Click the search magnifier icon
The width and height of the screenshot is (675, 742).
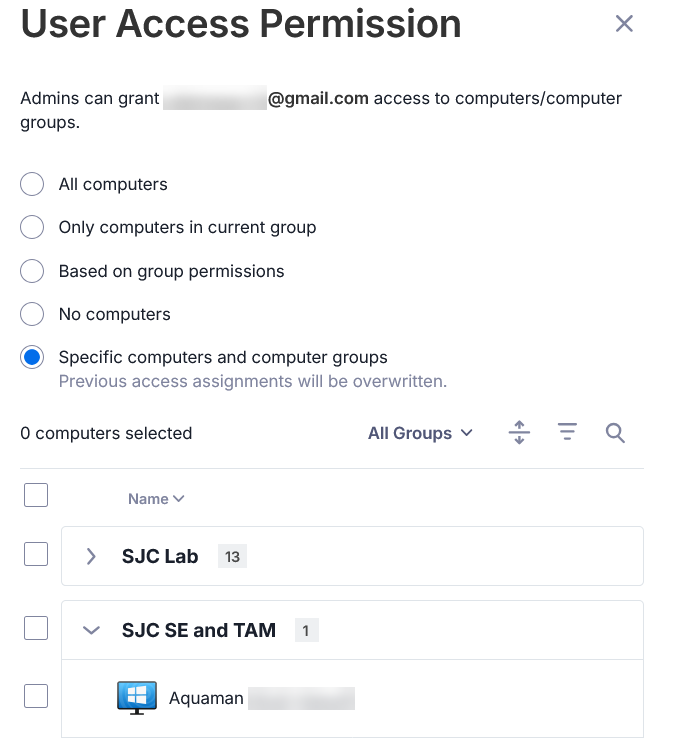click(x=615, y=433)
